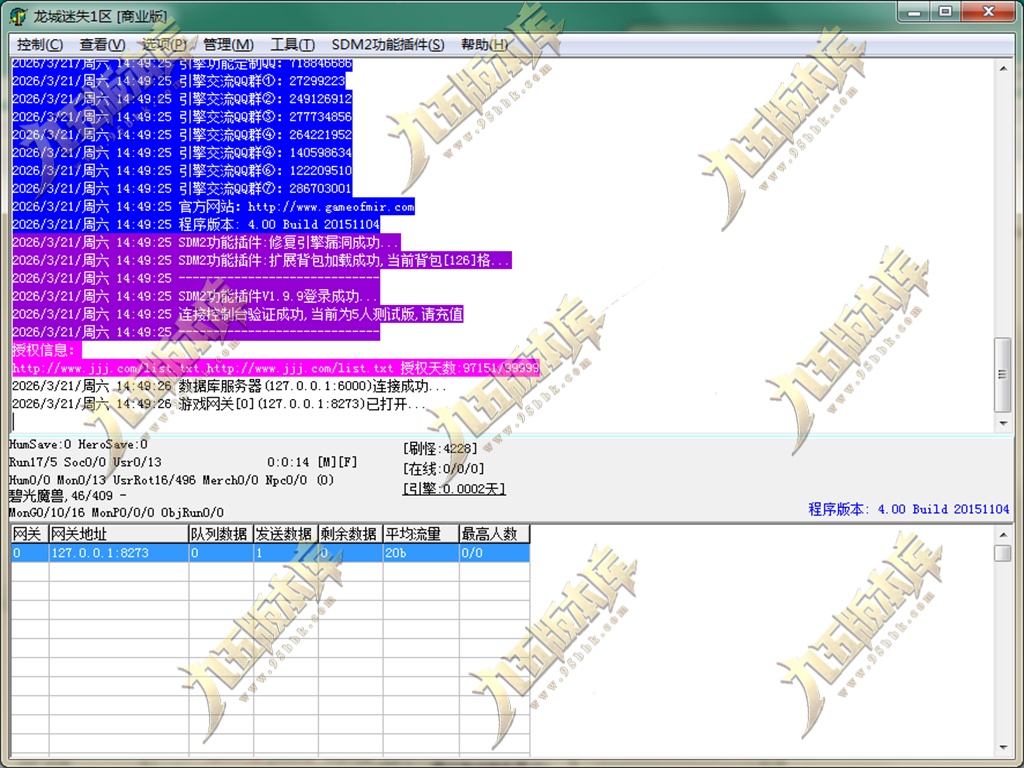
Task: Click log line 引擎交流QQ群②: 249126912
Action: point(182,99)
